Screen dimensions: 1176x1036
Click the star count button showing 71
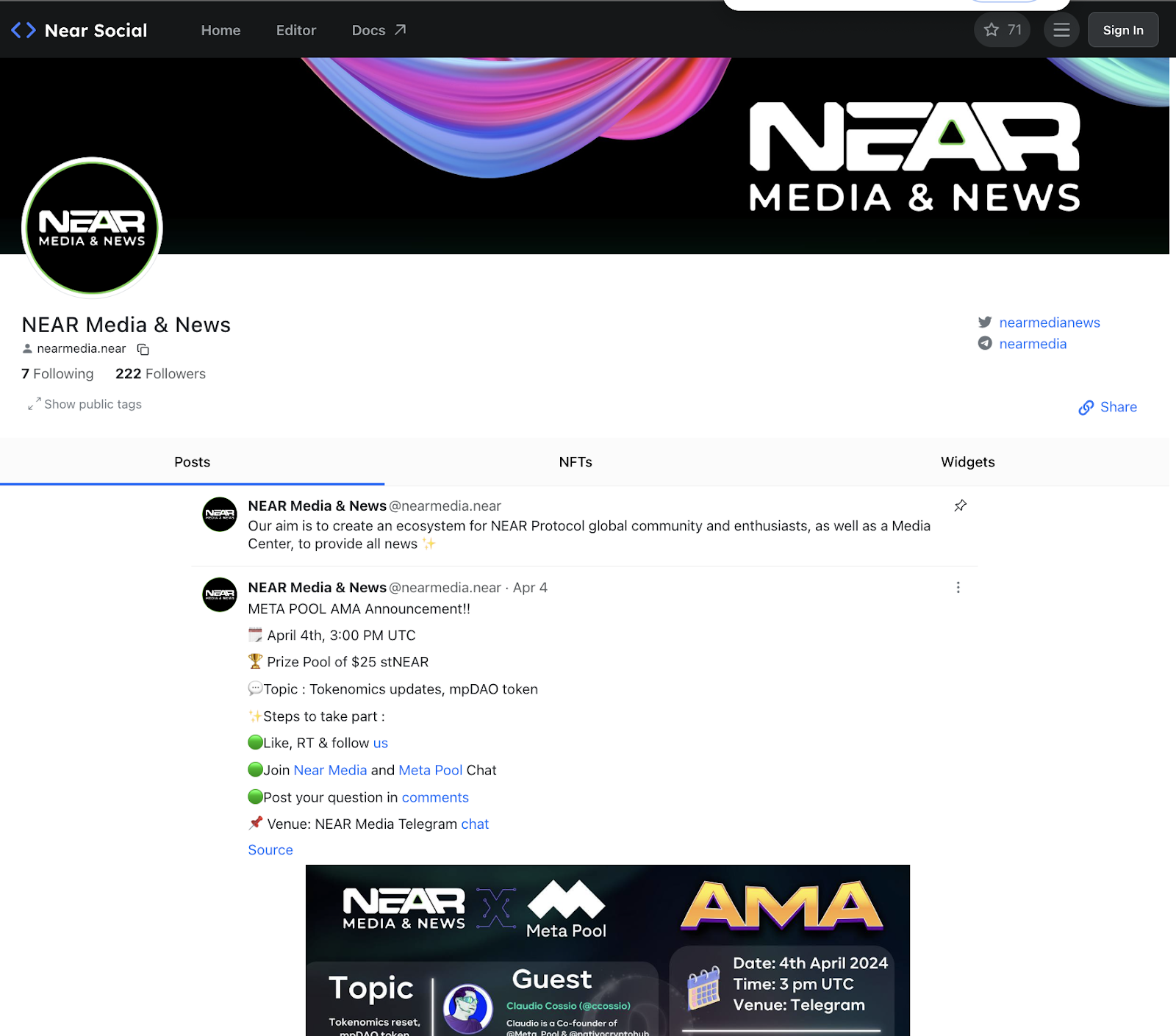pyautogui.click(x=1003, y=30)
